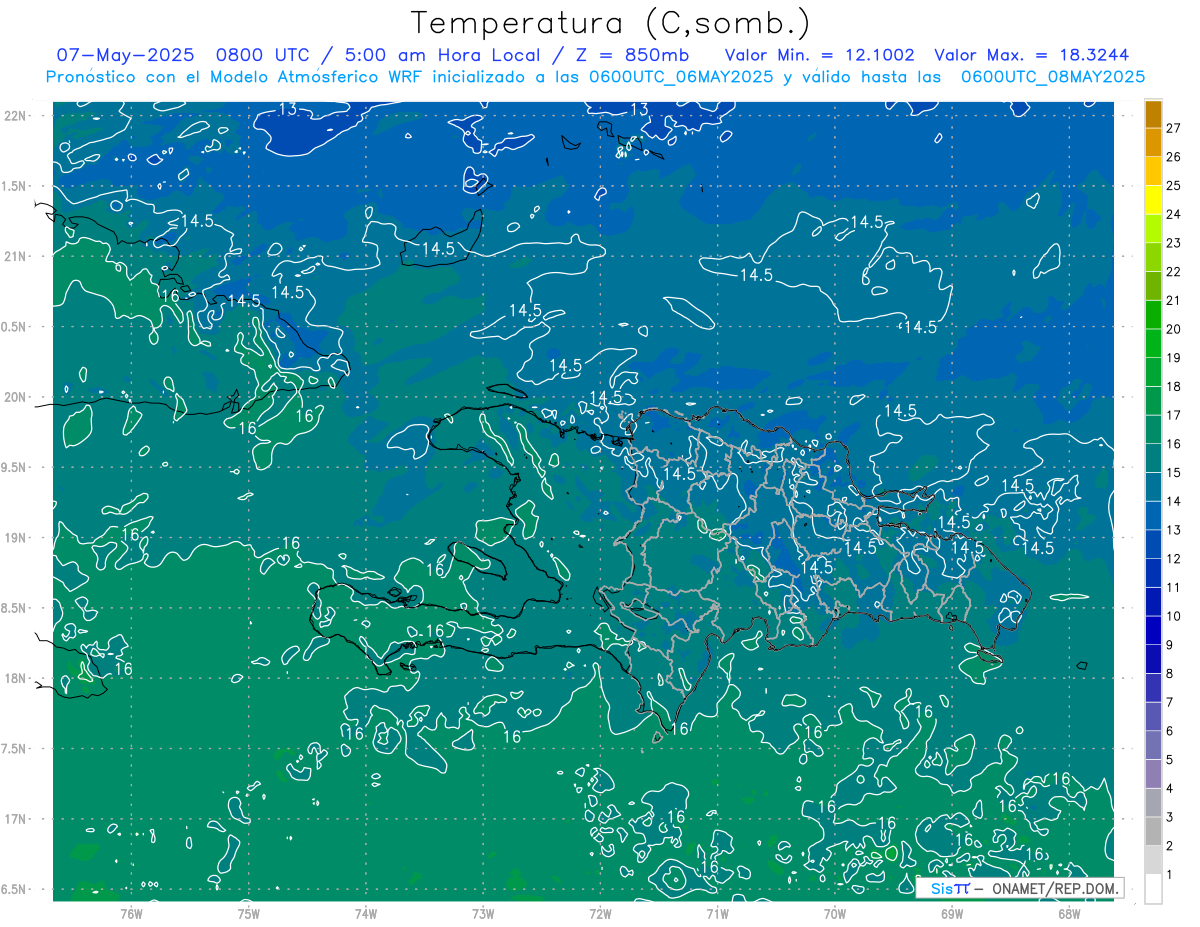Click the color scale number "15"
Viewport: 1200px width, 927px height.
(x=1174, y=472)
